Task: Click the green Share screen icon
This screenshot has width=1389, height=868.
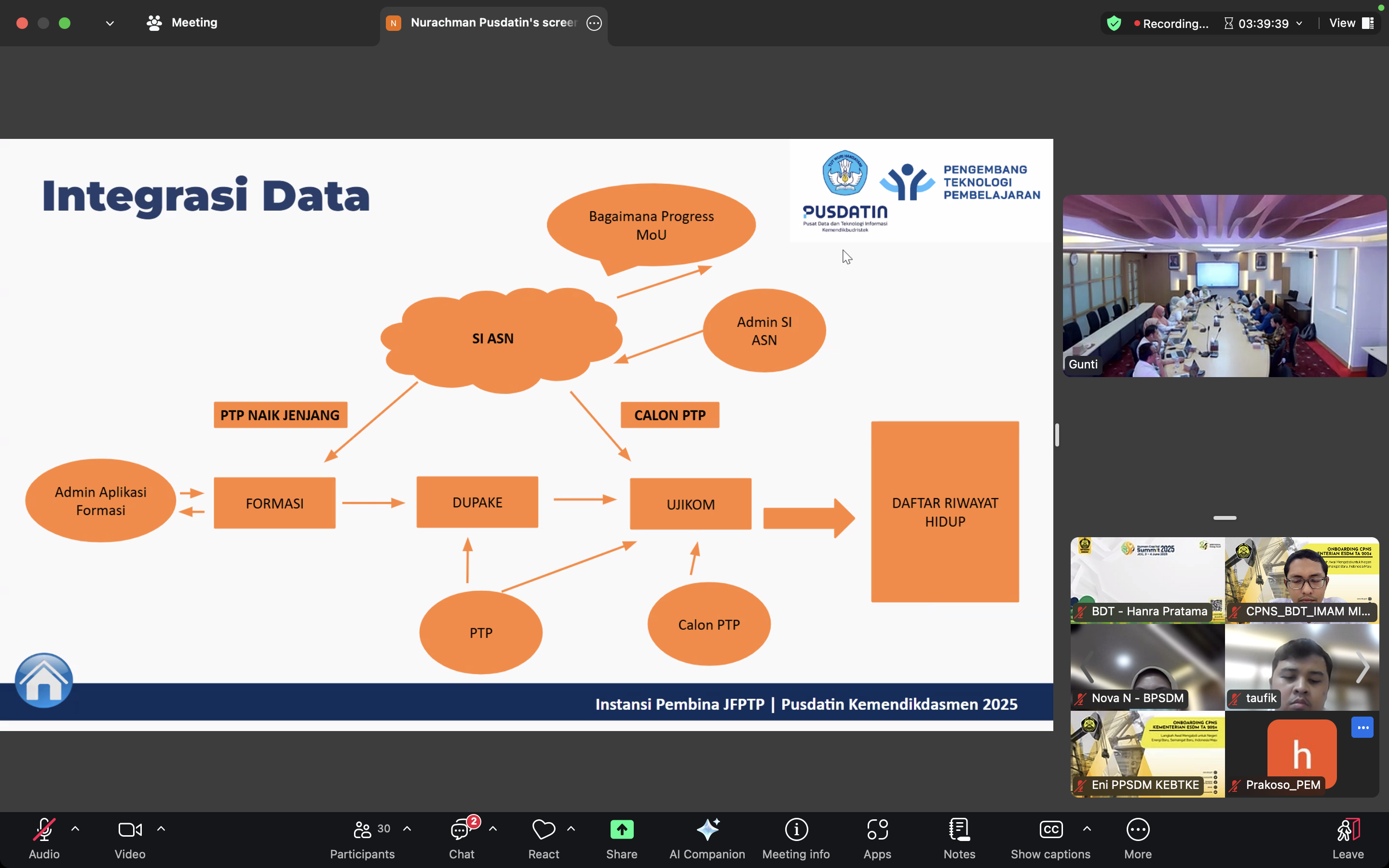Action: click(x=622, y=829)
